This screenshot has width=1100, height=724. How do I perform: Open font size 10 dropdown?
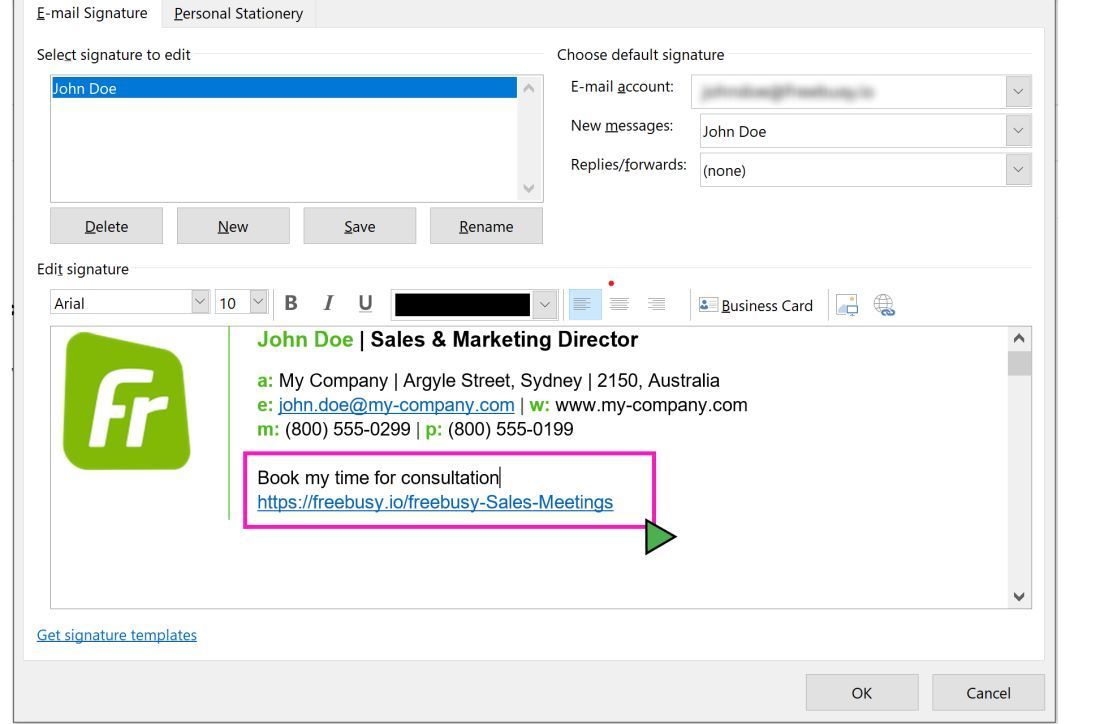[x=258, y=302]
